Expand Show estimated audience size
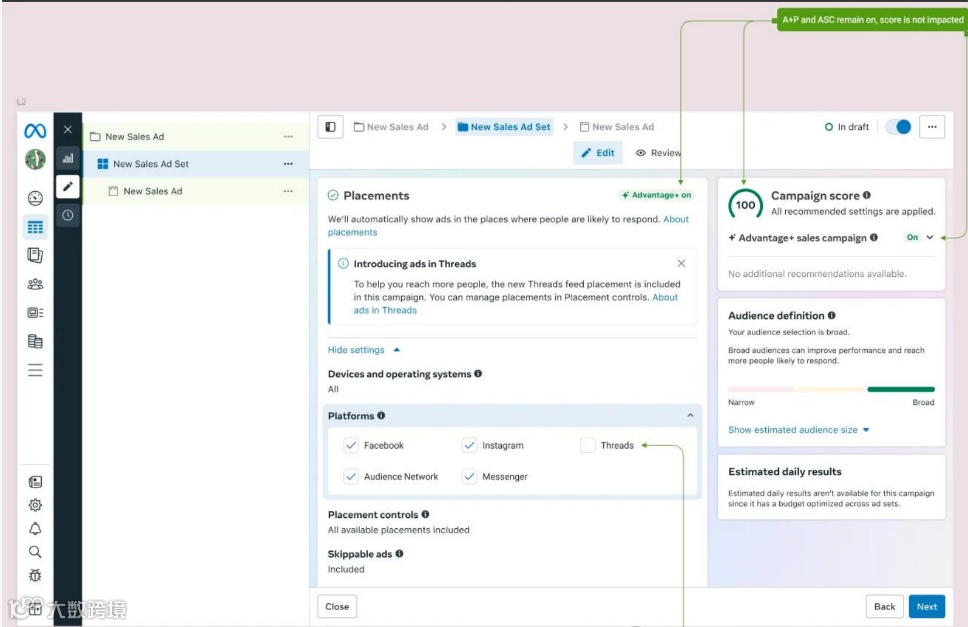This screenshot has width=968, height=627. (x=798, y=430)
